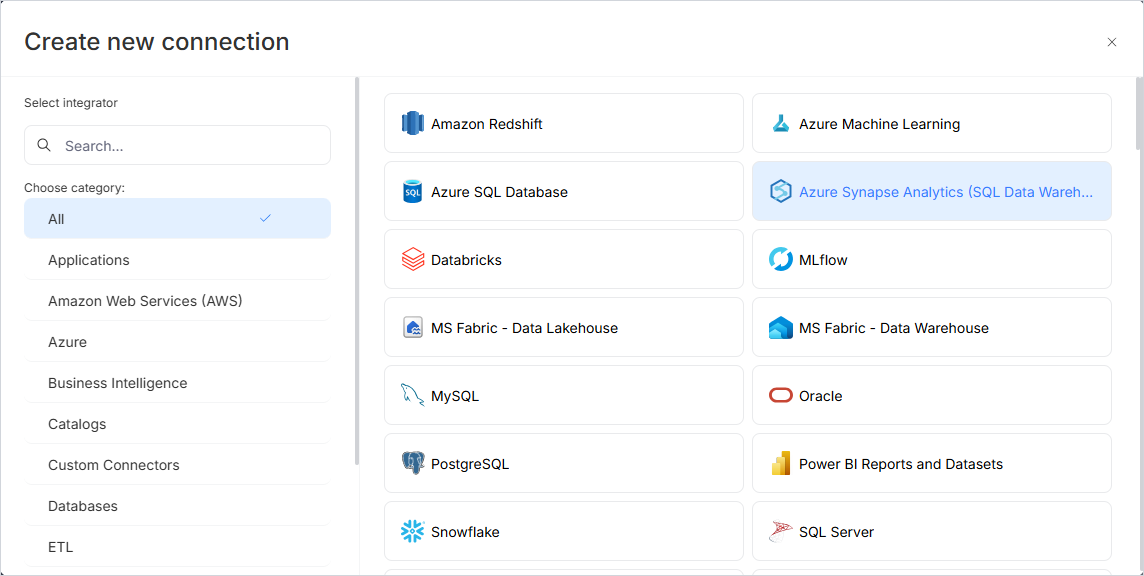Click the Azure SQL Database icon

pos(412,192)
